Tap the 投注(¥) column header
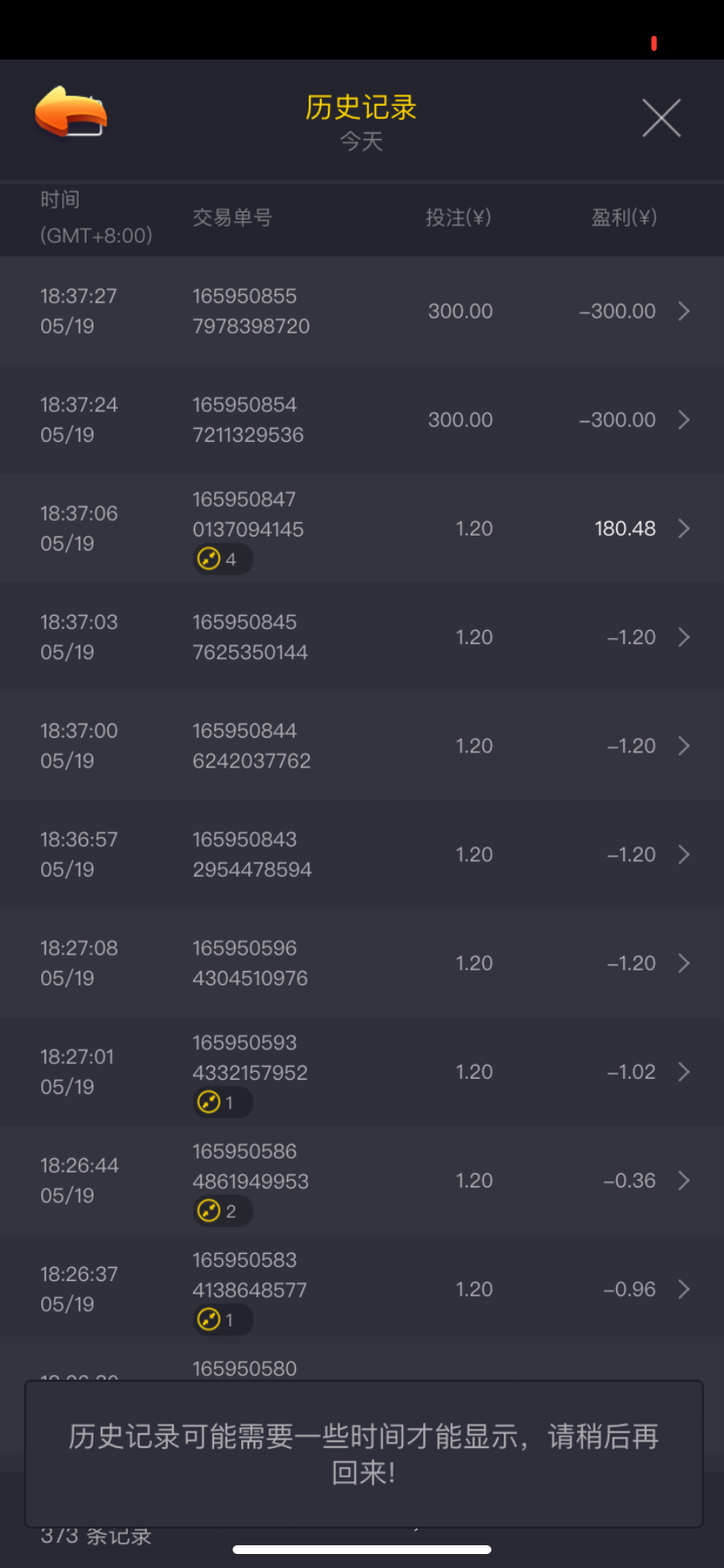 (x=458, y=218)
